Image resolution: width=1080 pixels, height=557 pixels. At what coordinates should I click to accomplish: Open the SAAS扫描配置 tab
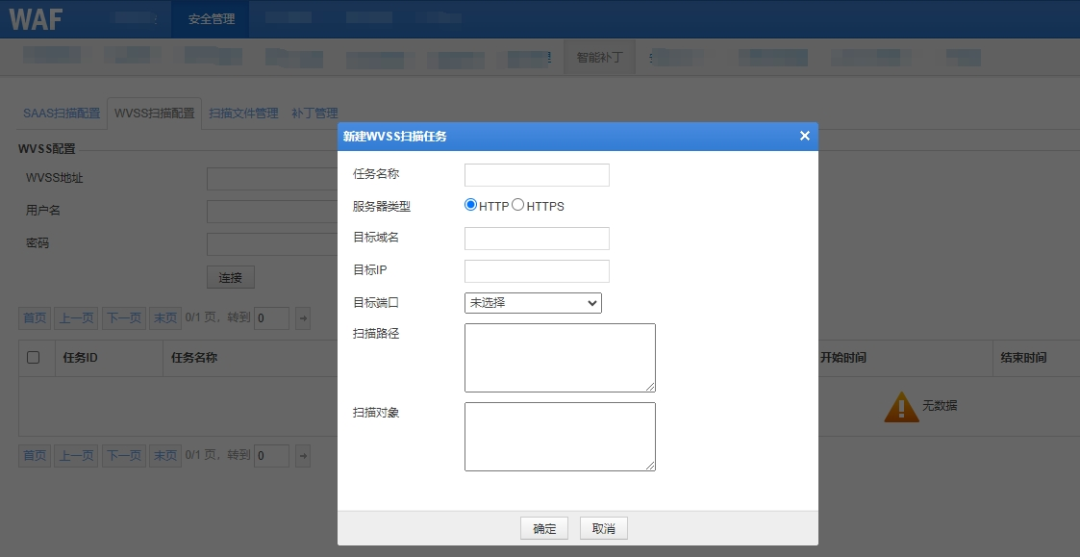pos(62,113)
